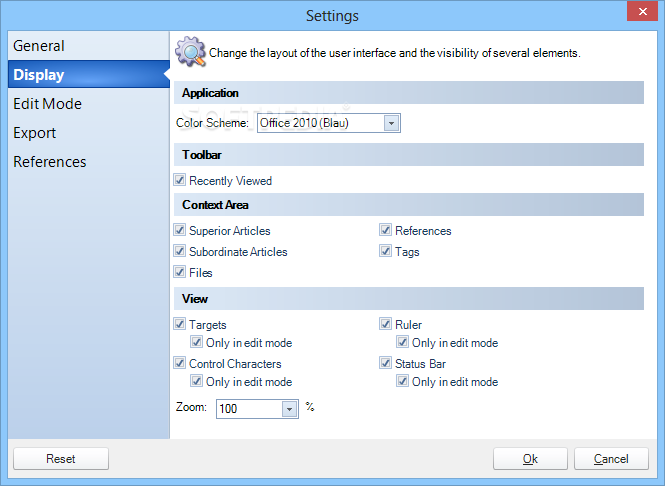Toggle the Status Bar checkbox
This screenshot has height=486, width=665.
pyautogui.click(x=386, y=363)
